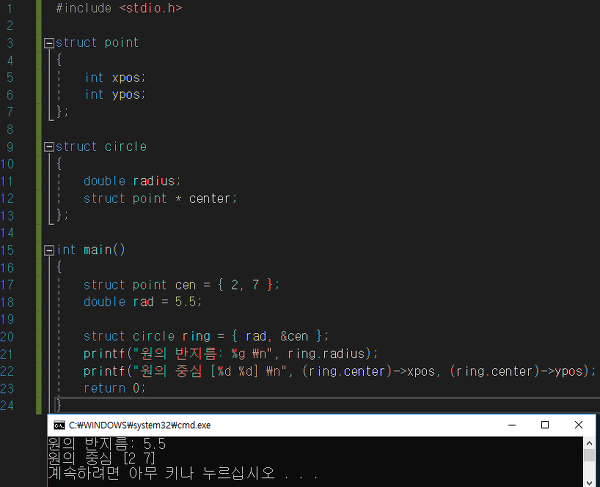600x487 pixels.
Task: Click the console scrollbar down arrow
Action: pyautogui.click(x=589, y=483)
